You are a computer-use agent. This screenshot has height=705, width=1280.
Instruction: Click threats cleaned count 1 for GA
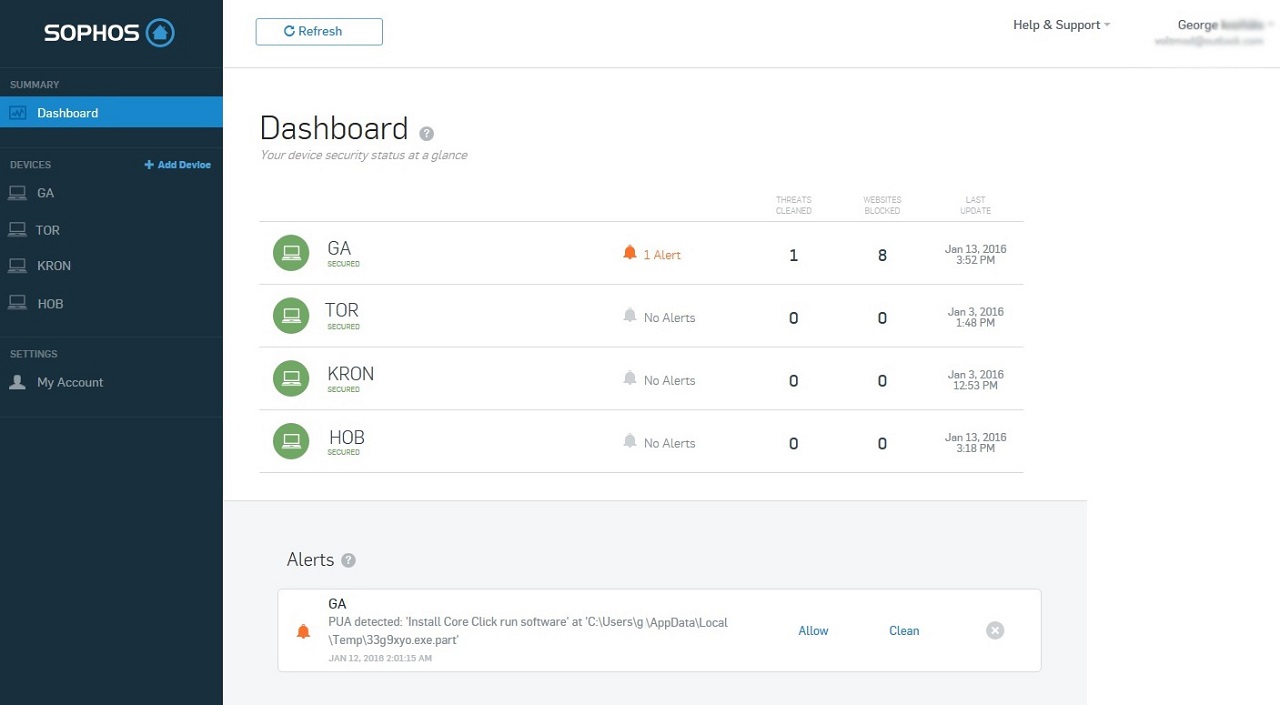point(793,255)
